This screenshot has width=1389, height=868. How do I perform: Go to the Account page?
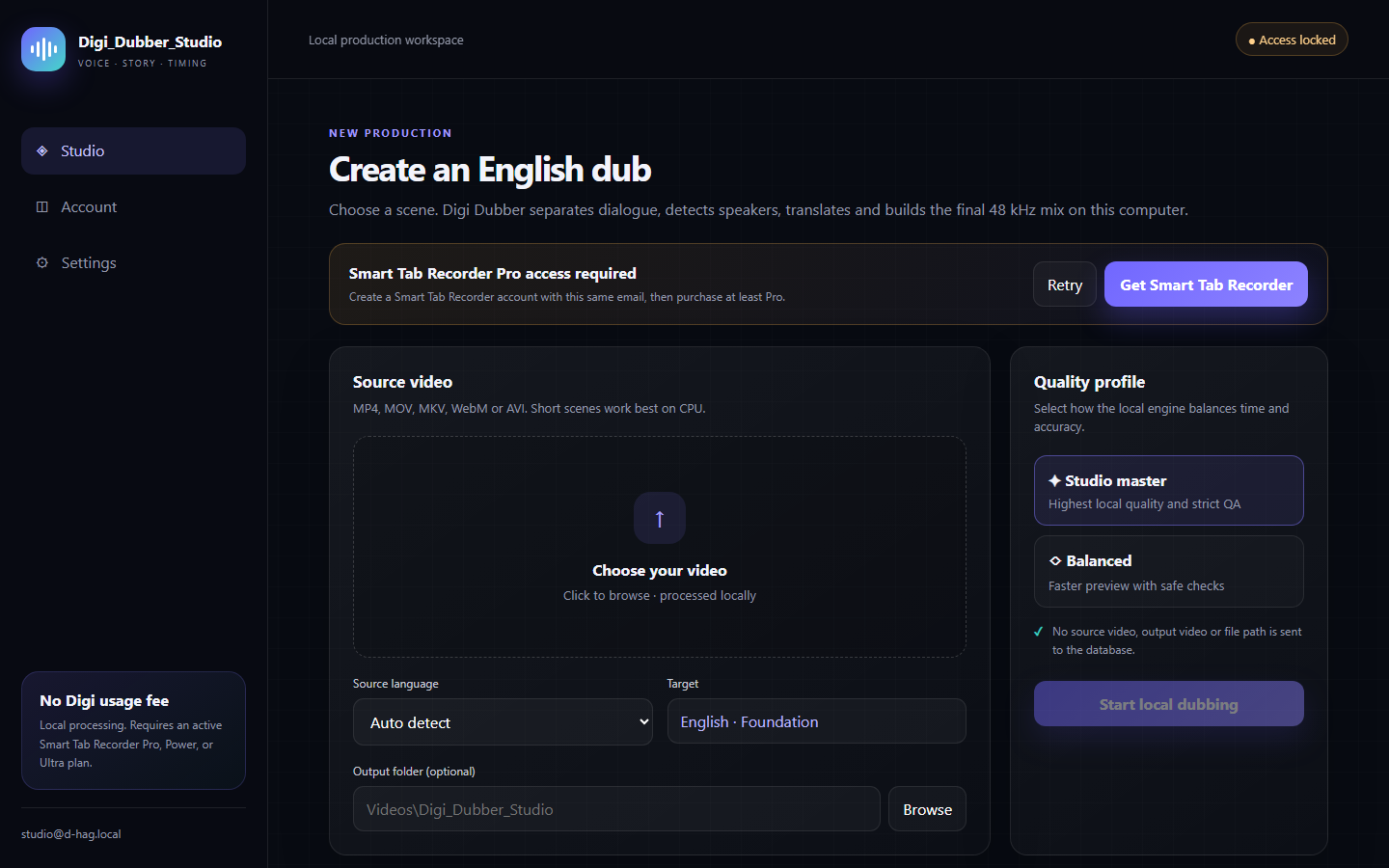click(133, 207)
